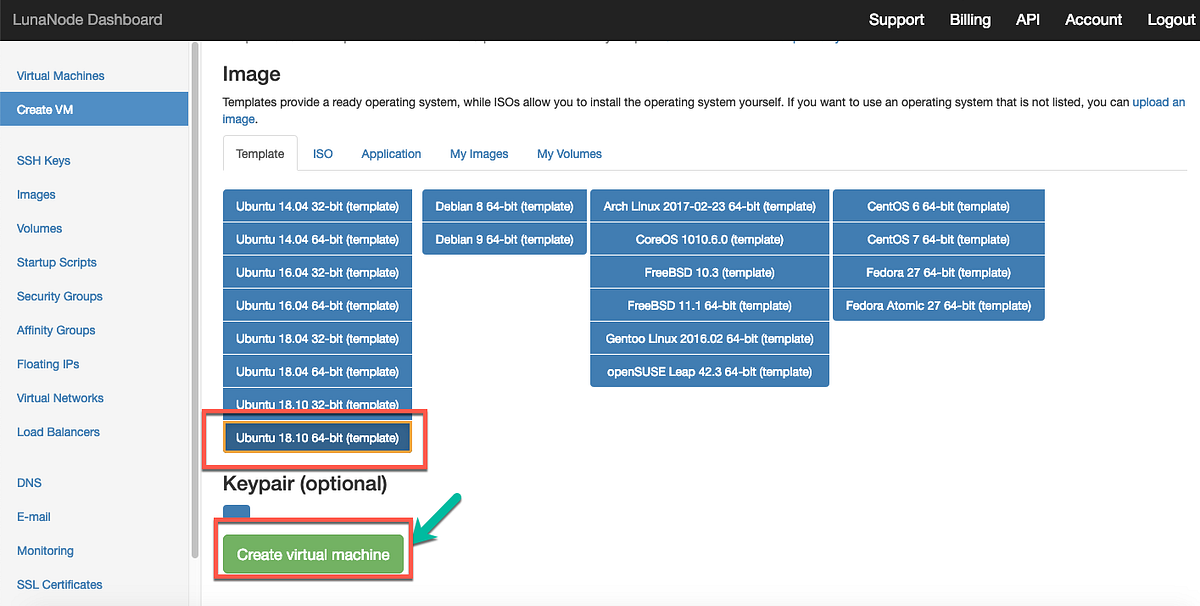The width and height of the screenshot is (1200, 606).
Task: Open SSH Keys sidebar item
Action: (44, 161)
